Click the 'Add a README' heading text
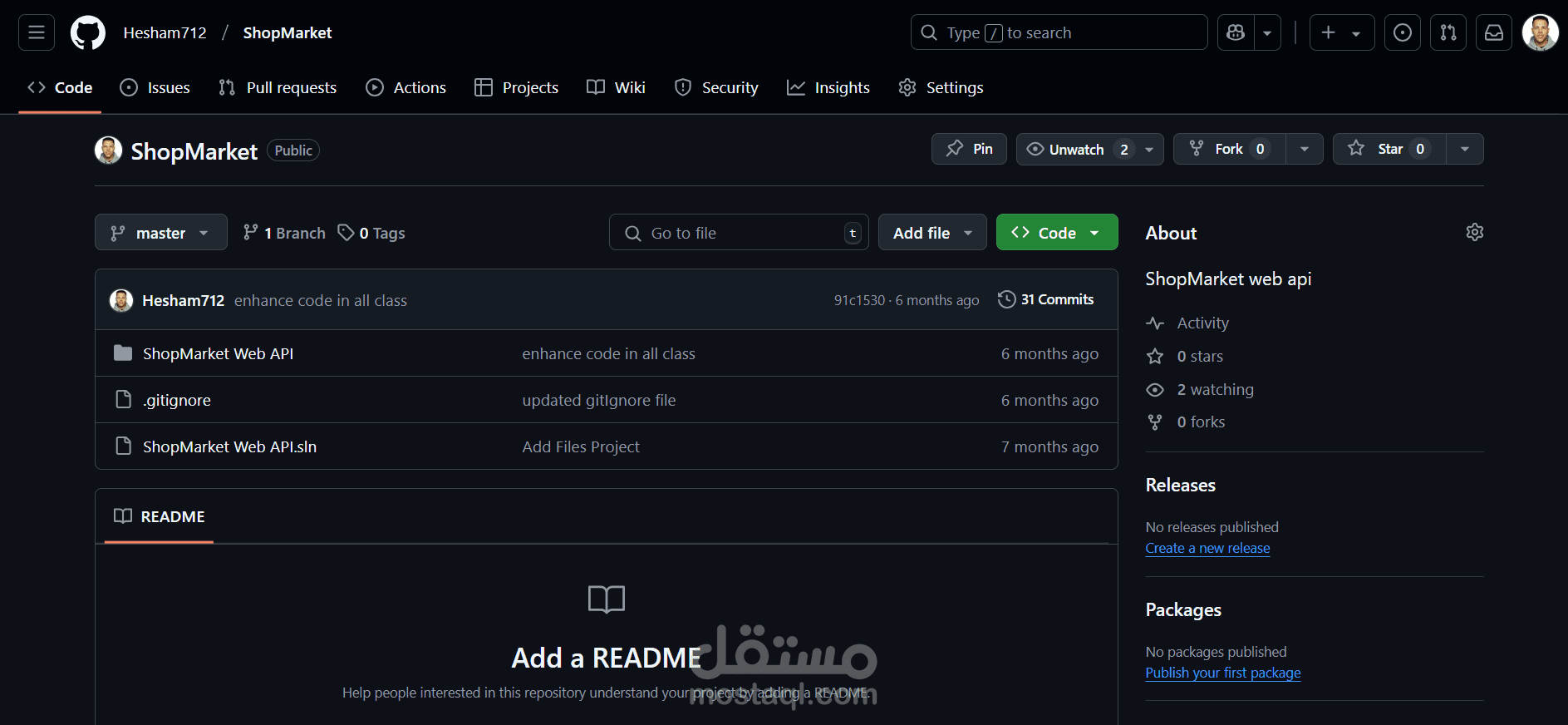The image size is (1568, 725). point(607,658)
